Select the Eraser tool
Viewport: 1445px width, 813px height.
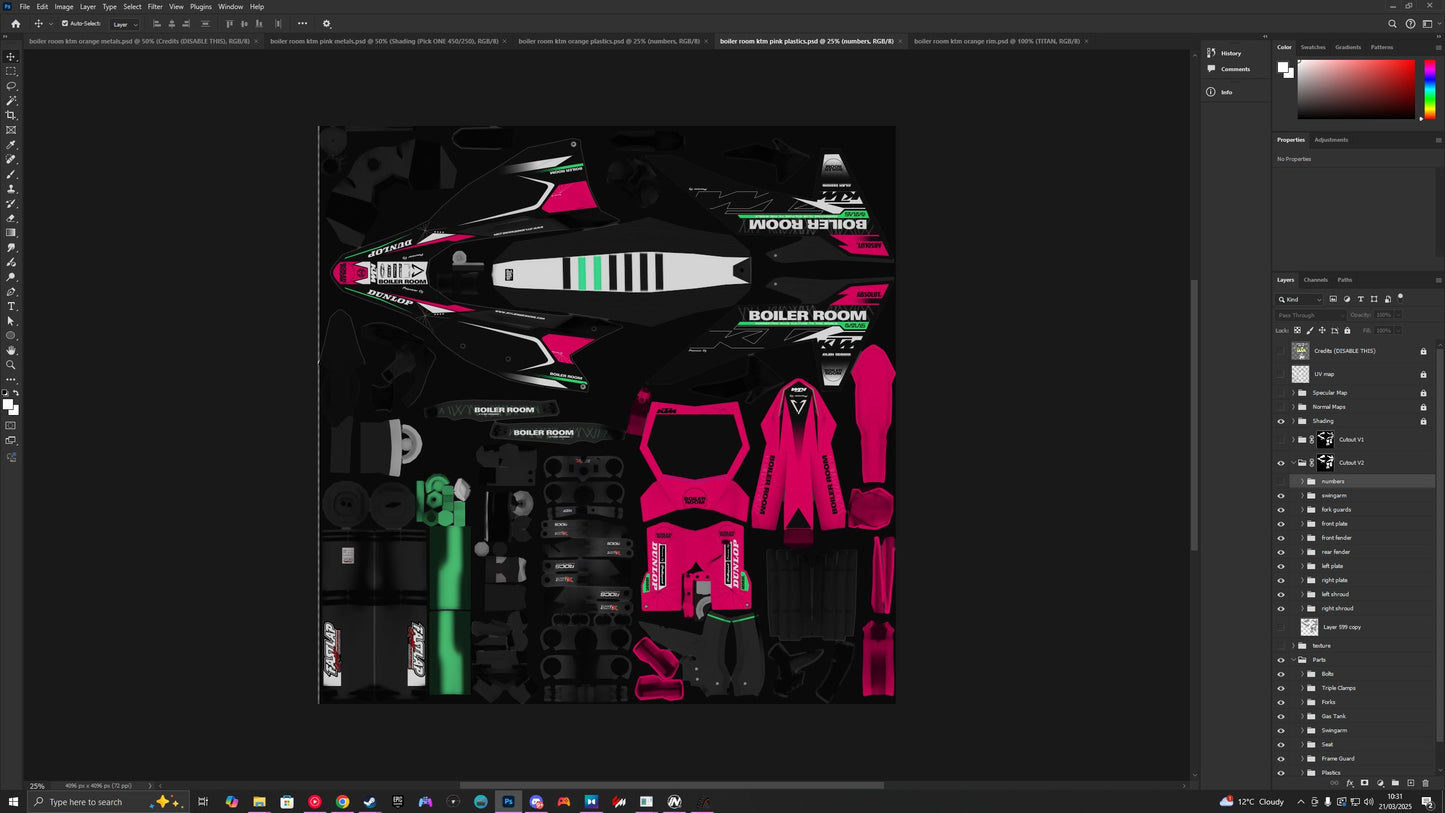(11, 218)
